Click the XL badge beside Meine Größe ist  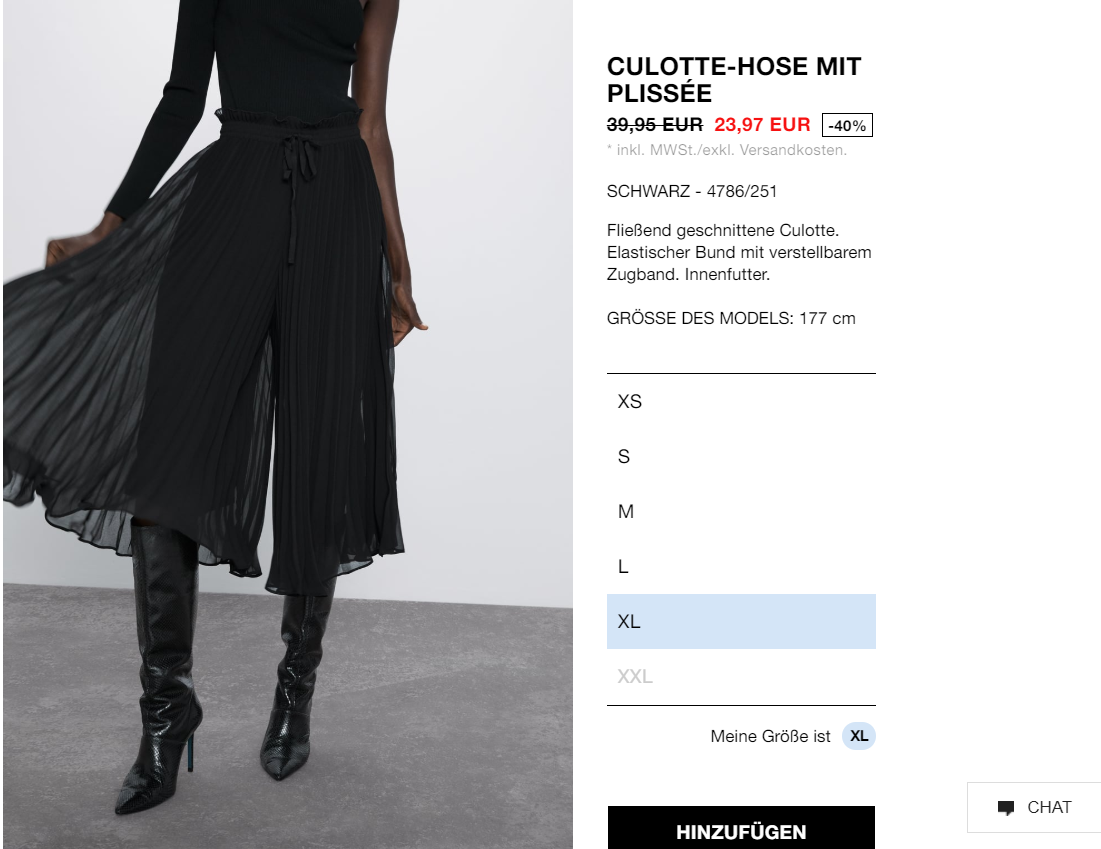859,736
